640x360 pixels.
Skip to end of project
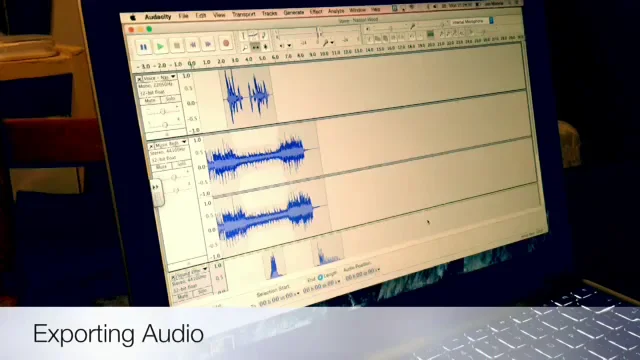pyautogui.click(x=209, y=44)
